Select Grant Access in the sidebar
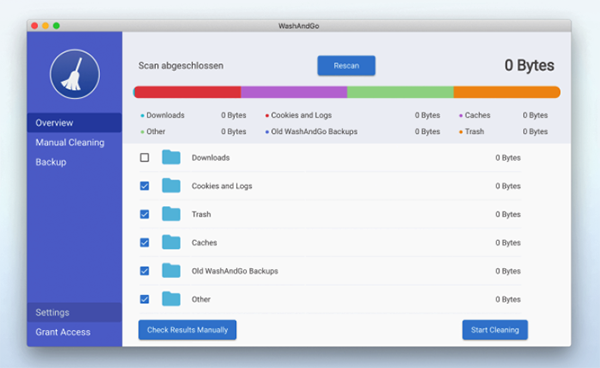This screenshot has width=600, height=368. pyautogui.click(x=75, y=332)
